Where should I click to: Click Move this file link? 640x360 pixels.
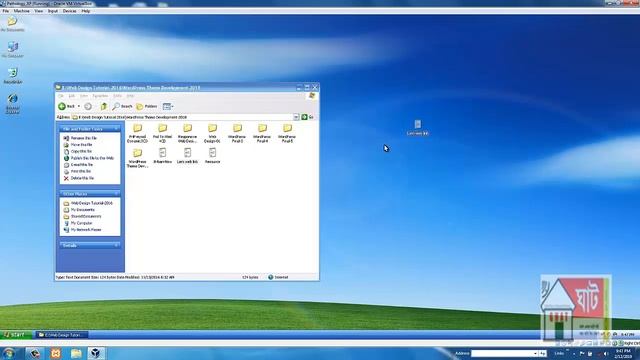tap(81, 144)
